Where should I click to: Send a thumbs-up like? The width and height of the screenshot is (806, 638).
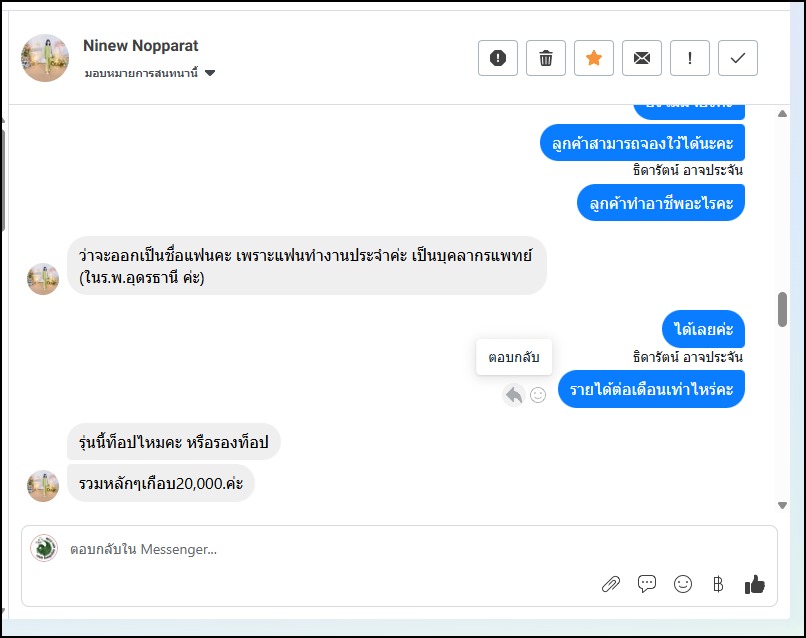point(755,585)
